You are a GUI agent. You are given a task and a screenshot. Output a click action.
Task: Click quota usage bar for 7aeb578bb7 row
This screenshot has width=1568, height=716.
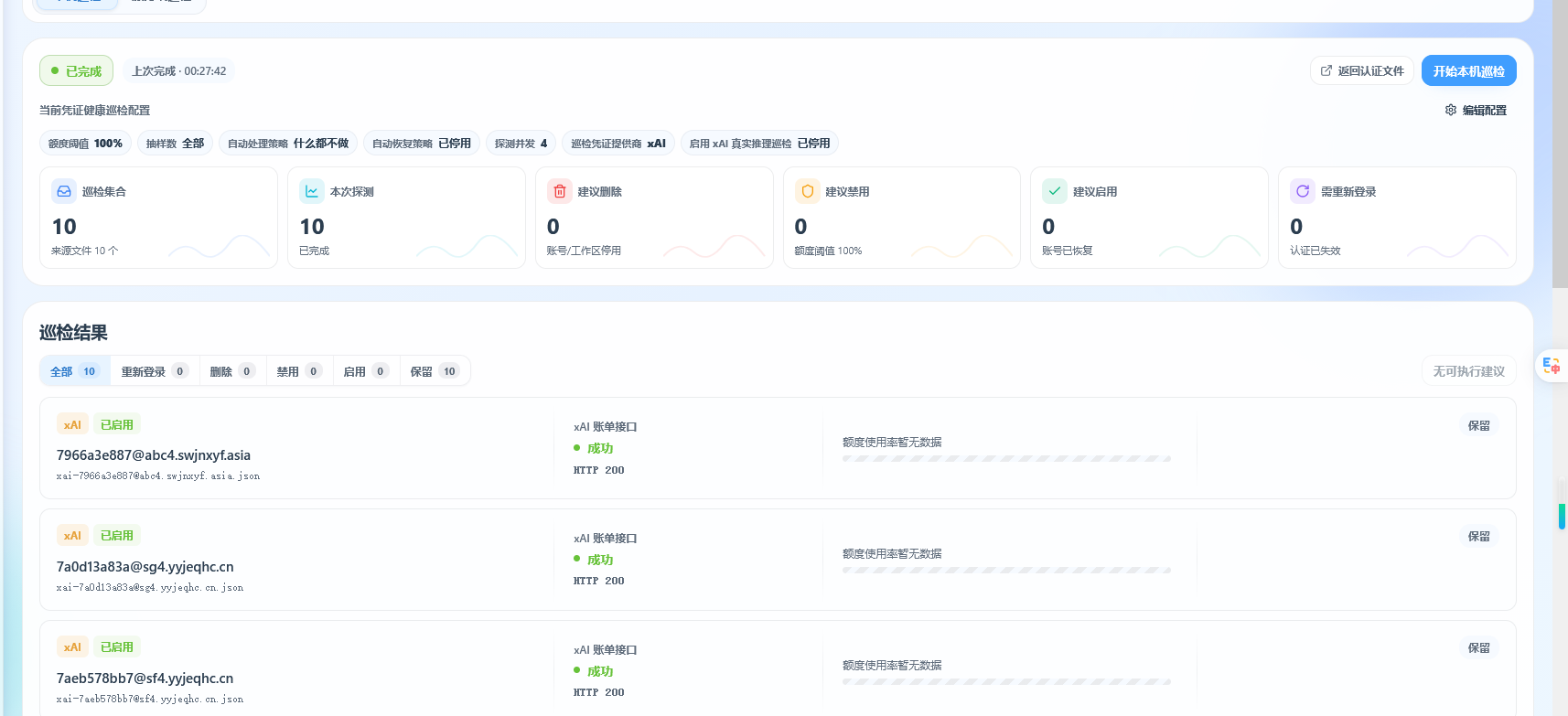coord(1006,682)
